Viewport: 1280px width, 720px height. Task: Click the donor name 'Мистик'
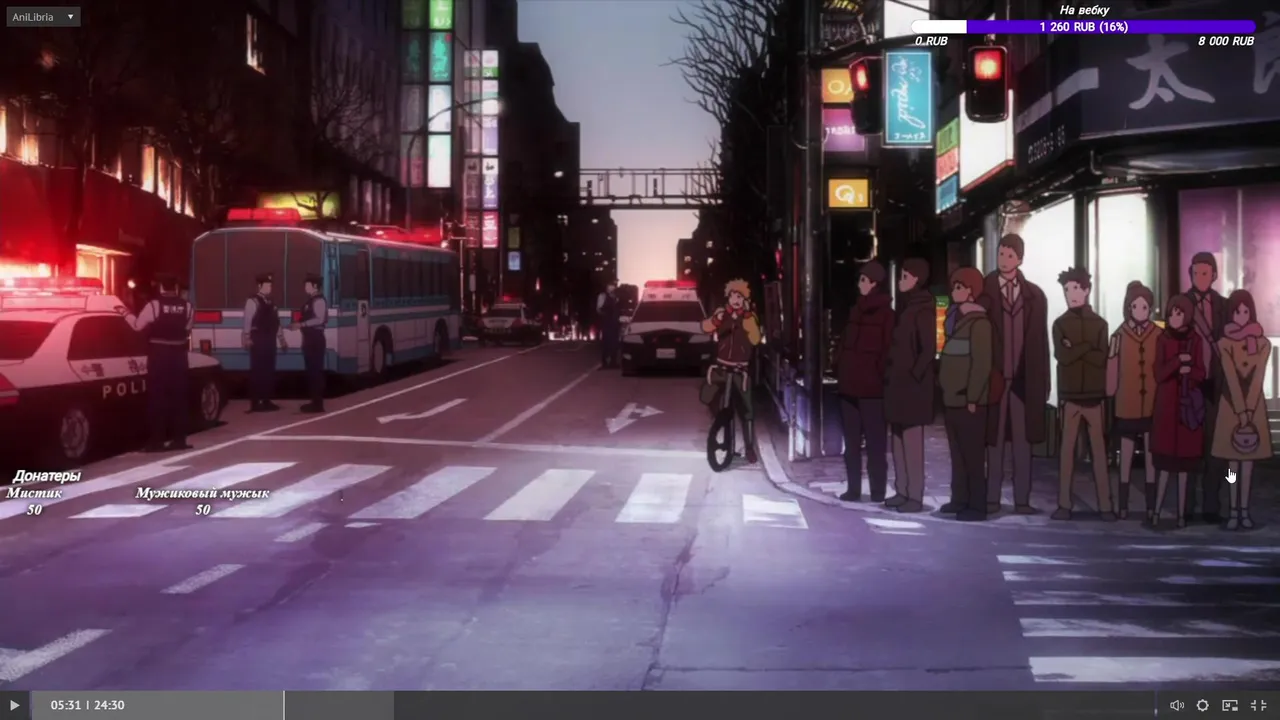[x=35, y=493]
